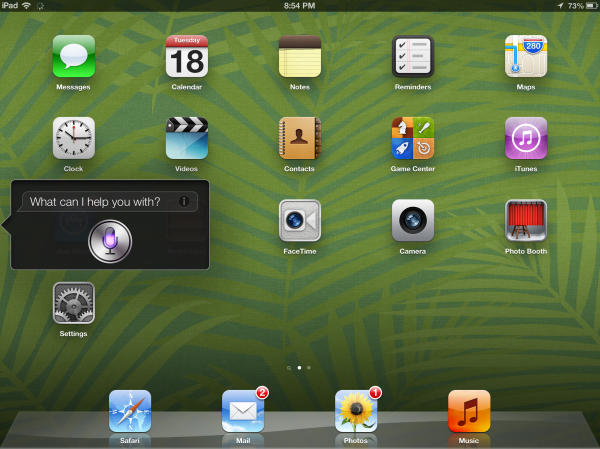Viewport: 600px width, 449px height.
Task: Tap the Siri microphone button
Action: [110, 241]
